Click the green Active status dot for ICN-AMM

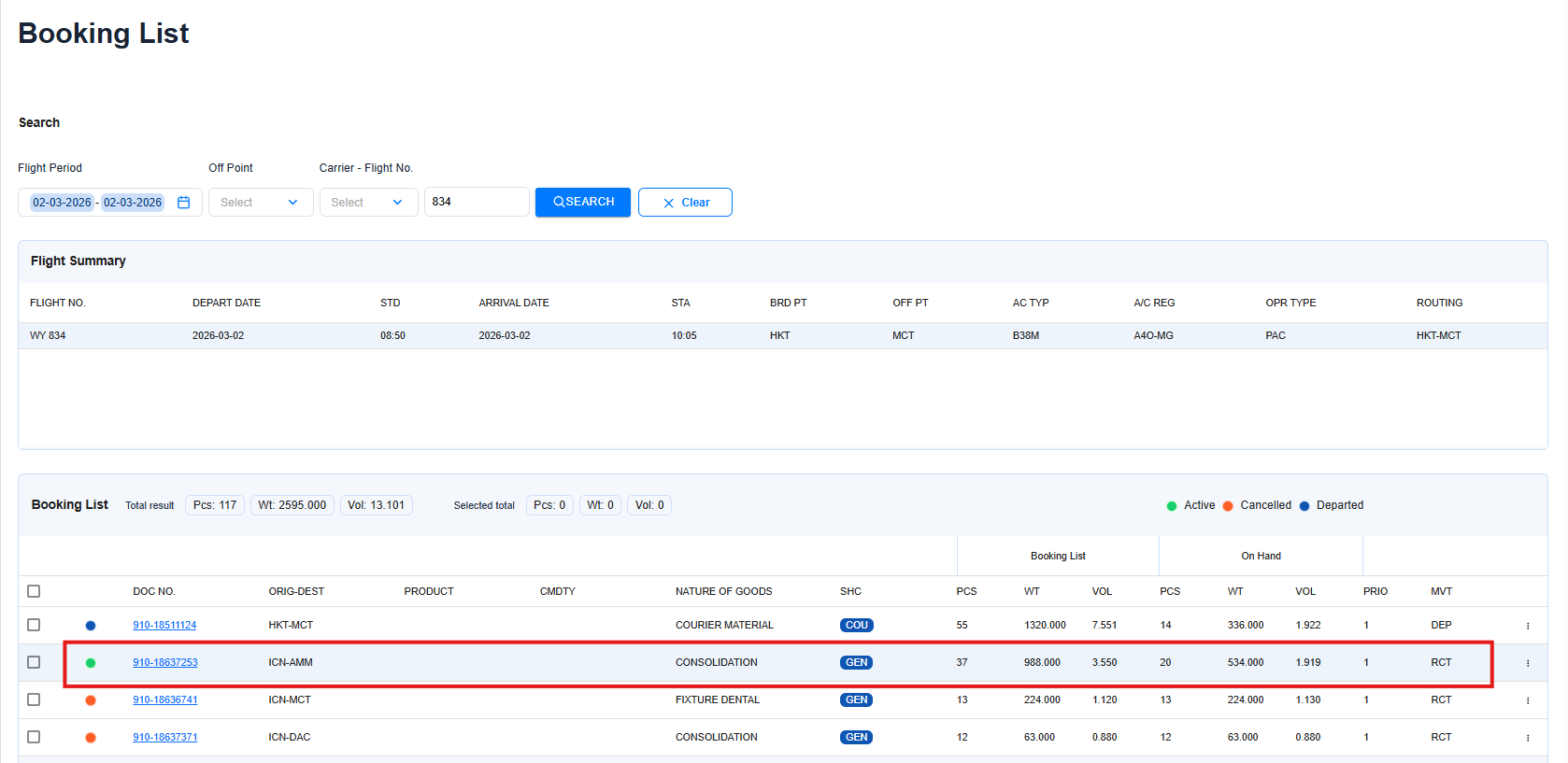(x=91, y=663)
